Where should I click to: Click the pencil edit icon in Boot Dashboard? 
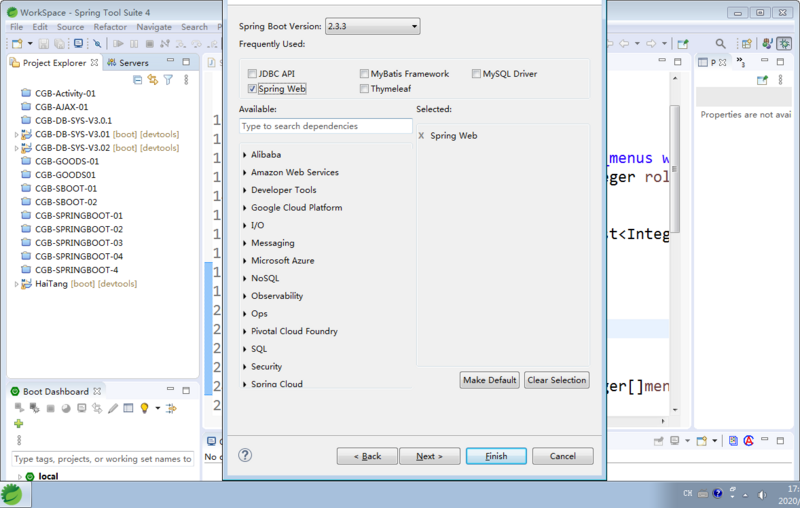click(113, 408)
